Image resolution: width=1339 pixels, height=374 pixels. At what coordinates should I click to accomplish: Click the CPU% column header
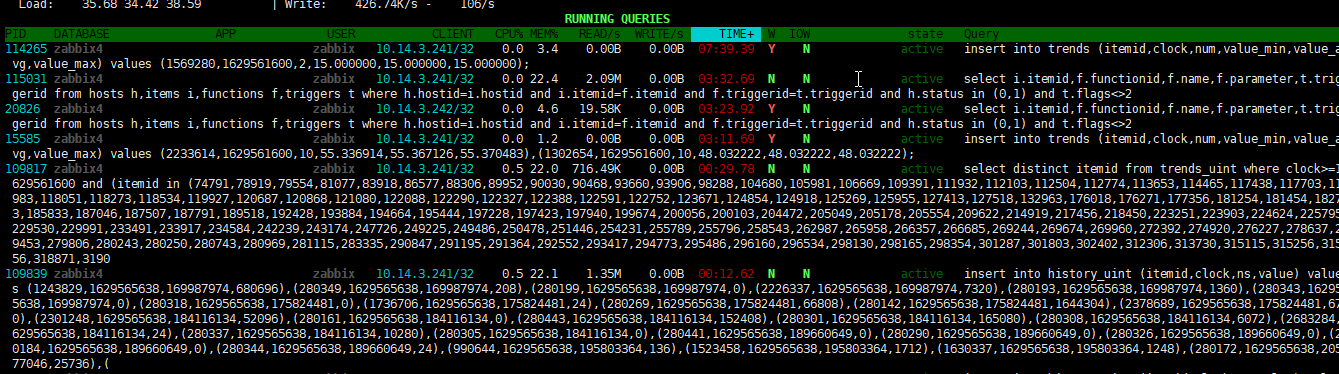pyautogui.click(x=509, y=34)
